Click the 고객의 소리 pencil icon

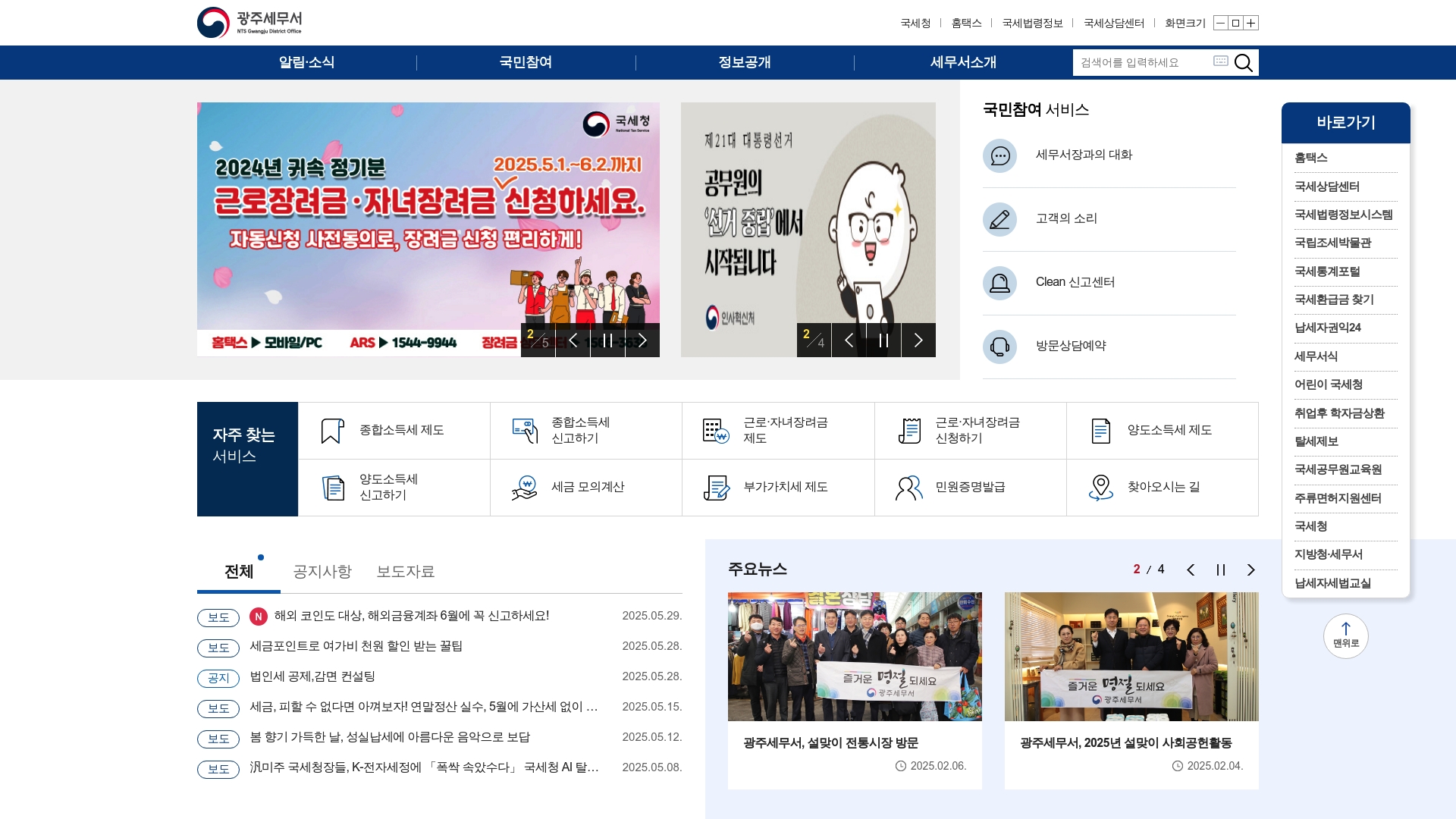[999, 219]
